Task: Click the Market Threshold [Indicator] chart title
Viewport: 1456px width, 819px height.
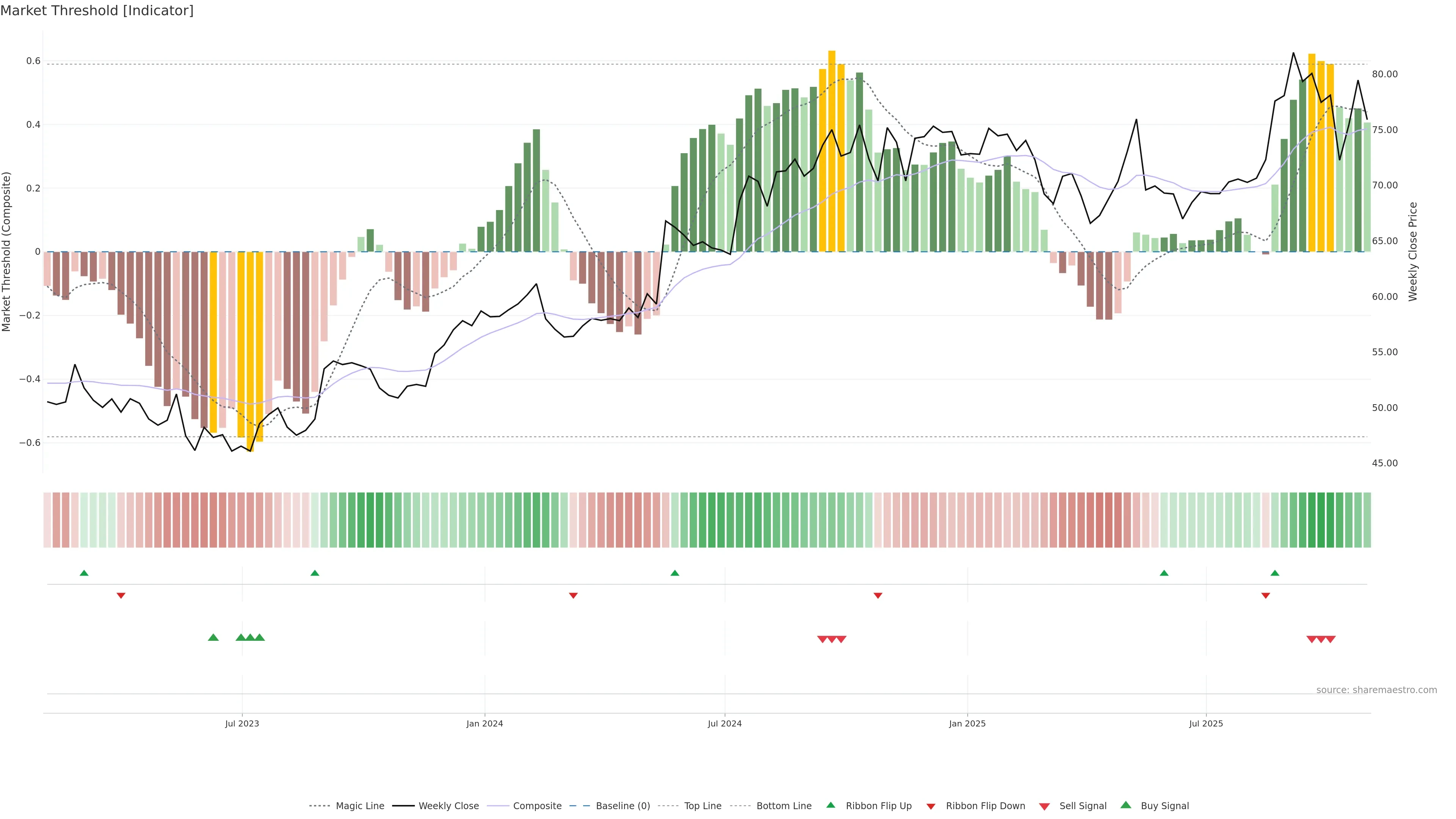Action: (97, 11)
